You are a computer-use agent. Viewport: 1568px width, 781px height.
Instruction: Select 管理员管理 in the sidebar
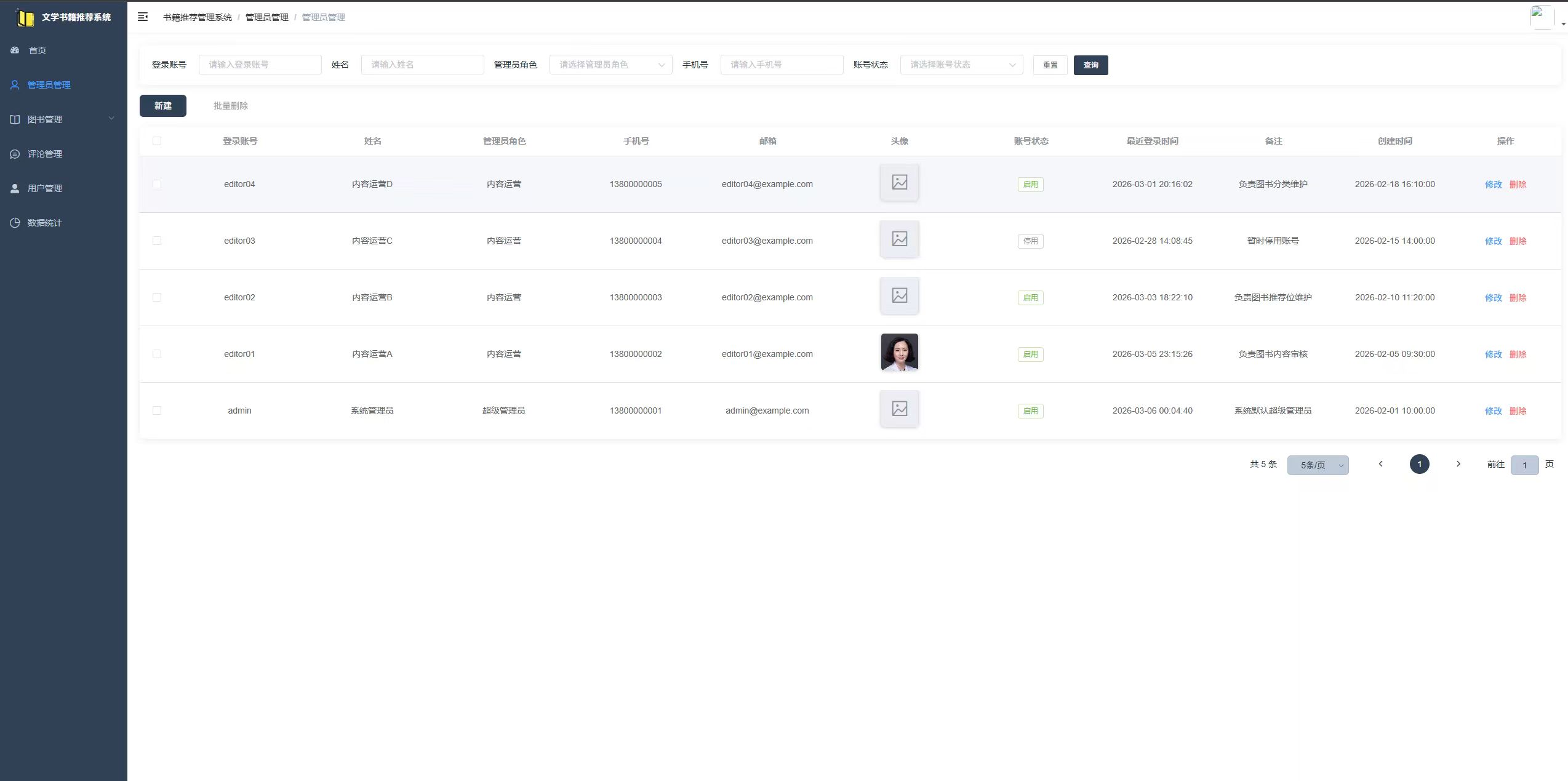(63, 85)
